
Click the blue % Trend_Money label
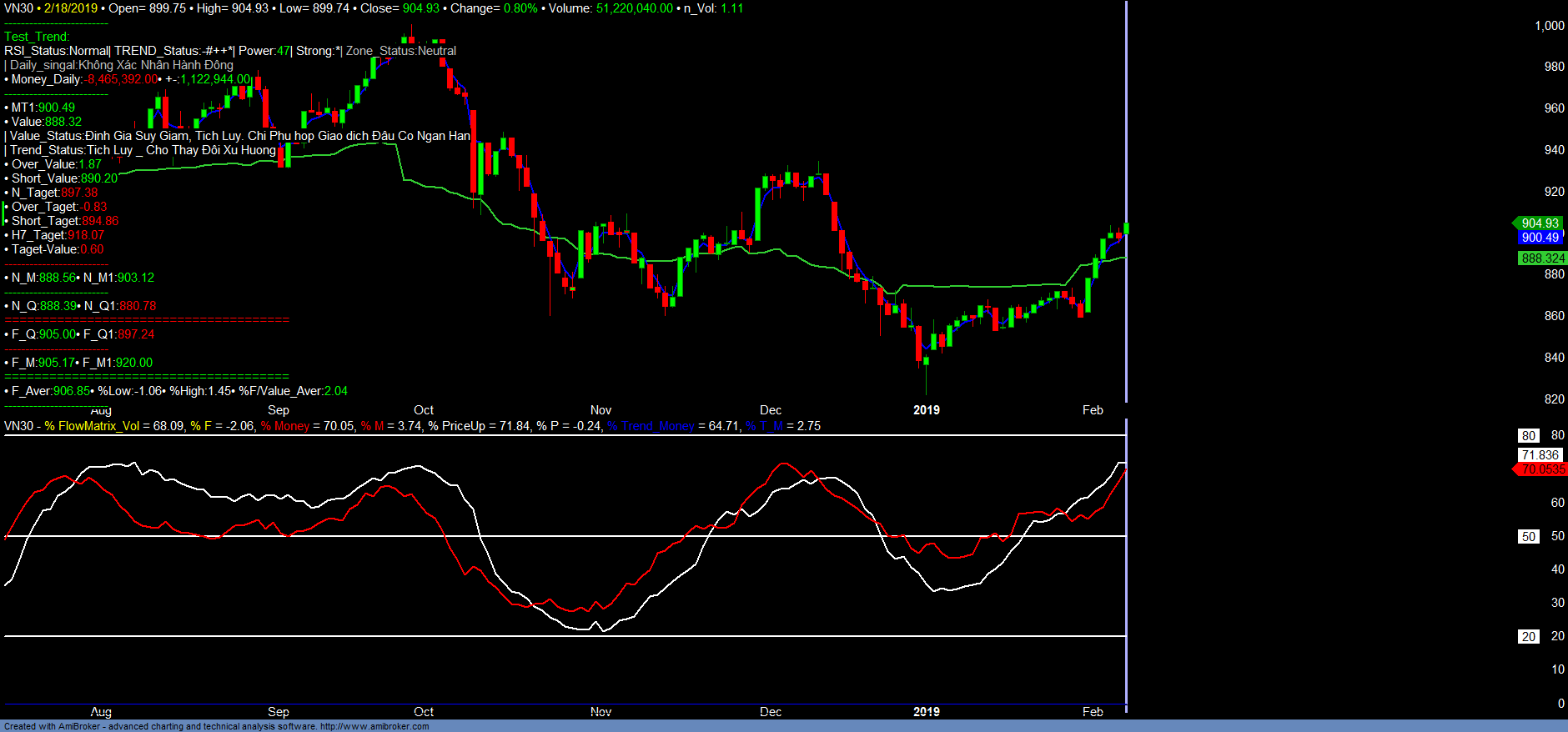pos(651,426)
